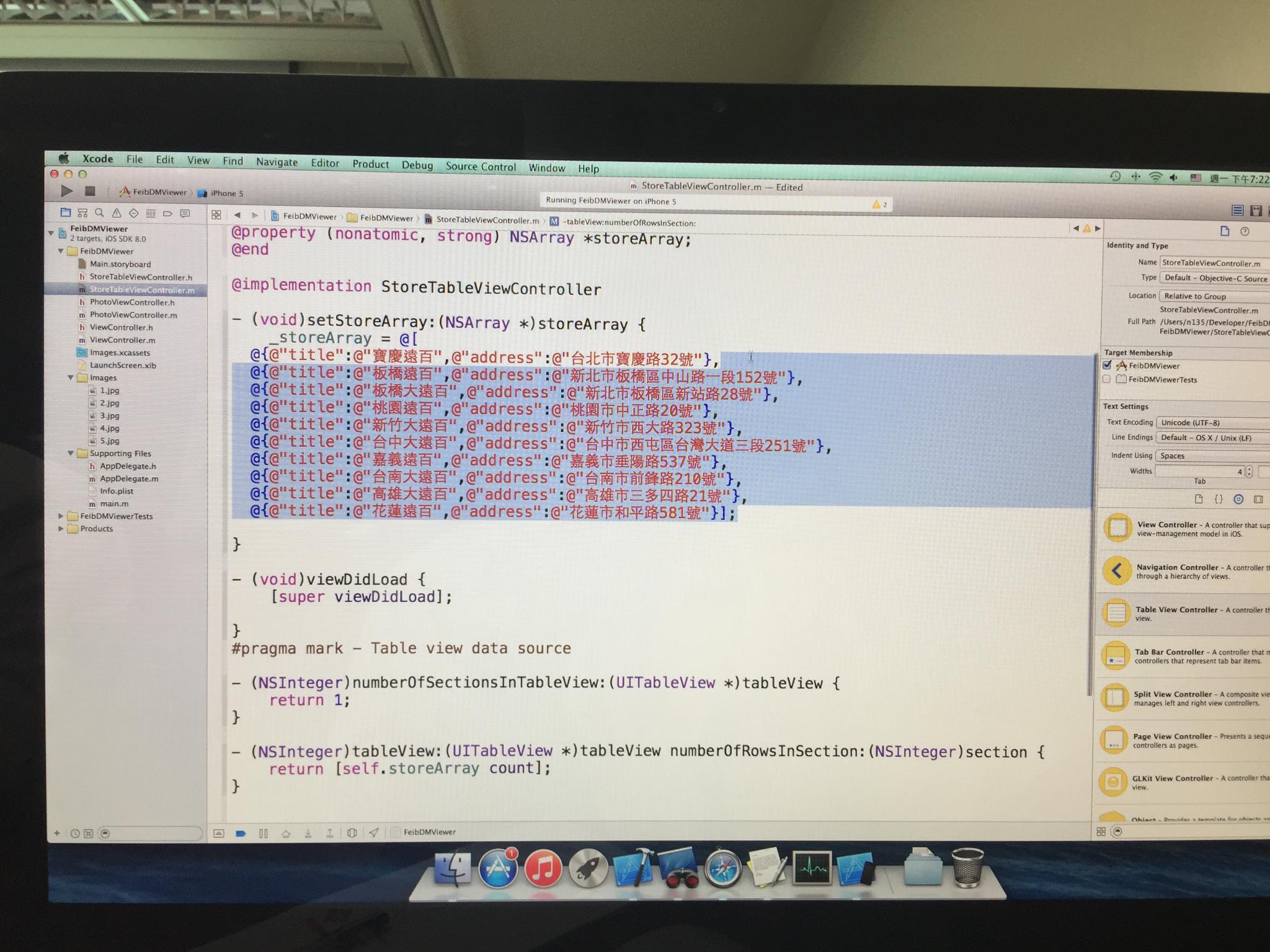
Task: Click the step over button in debug bar
Action: [x=286, y=834]
